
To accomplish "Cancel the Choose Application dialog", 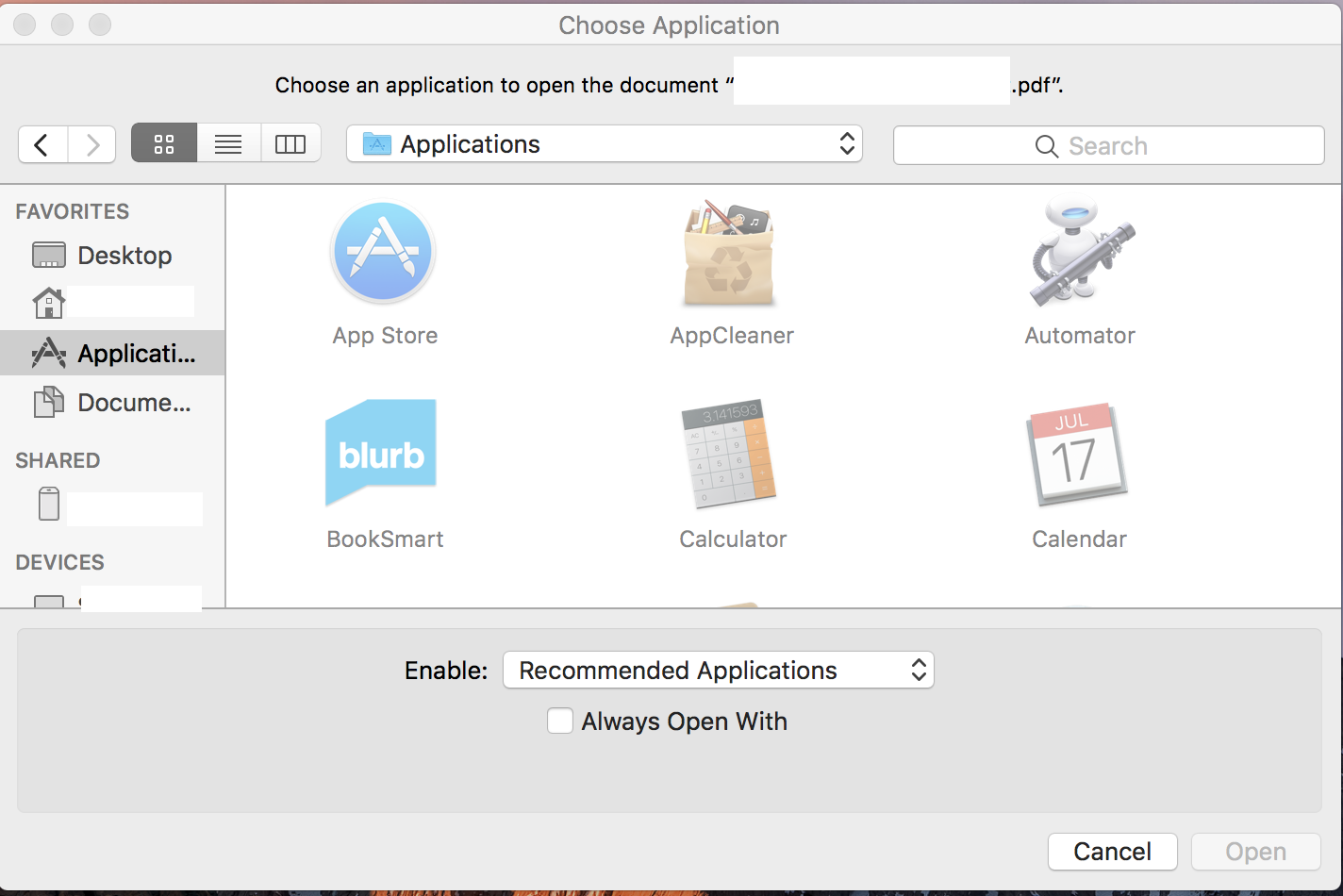I will tap(1113, 852).
